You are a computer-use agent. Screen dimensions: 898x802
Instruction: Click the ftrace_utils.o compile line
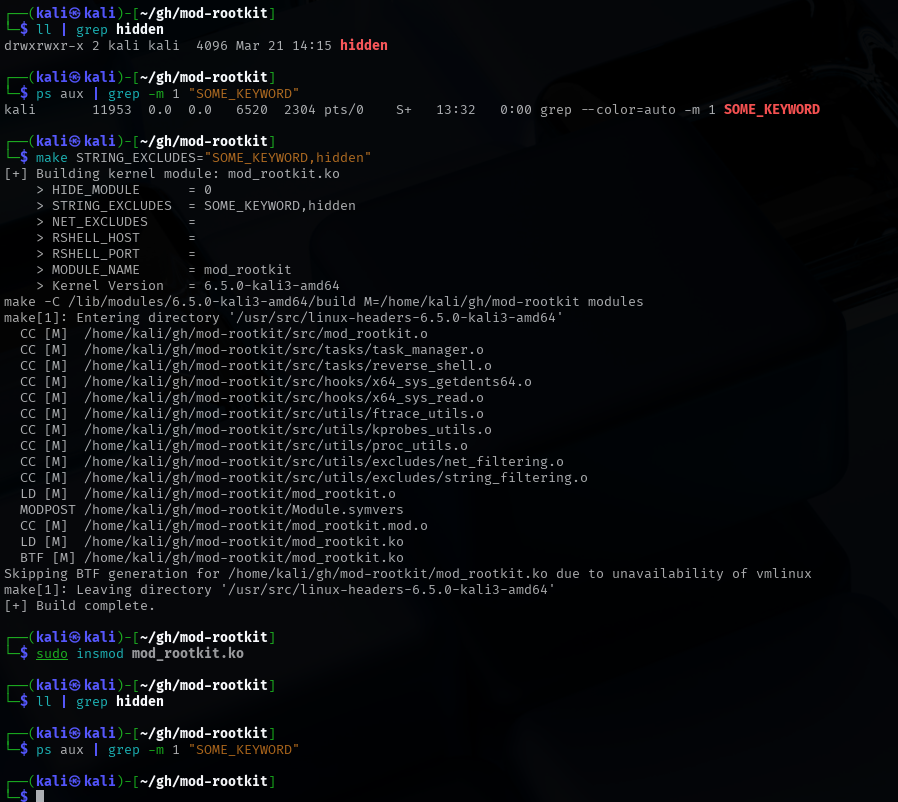click(x=252, y=414)
